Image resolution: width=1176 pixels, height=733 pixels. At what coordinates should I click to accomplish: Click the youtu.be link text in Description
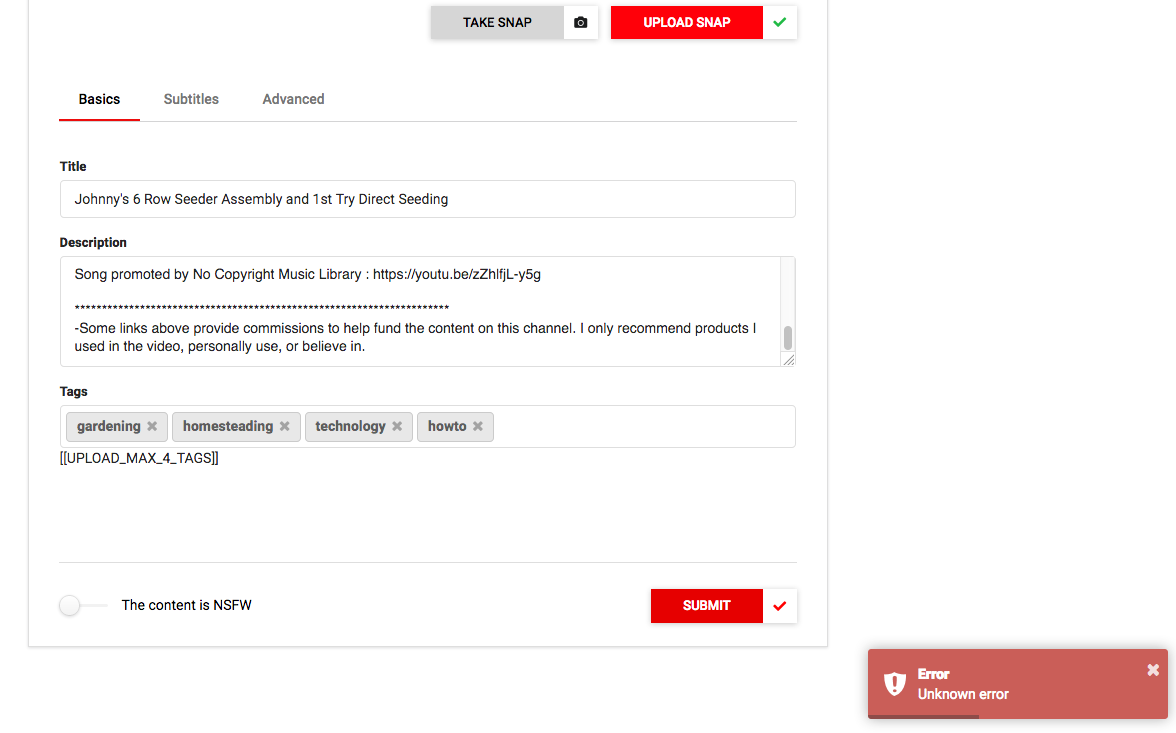coord(457,275)
